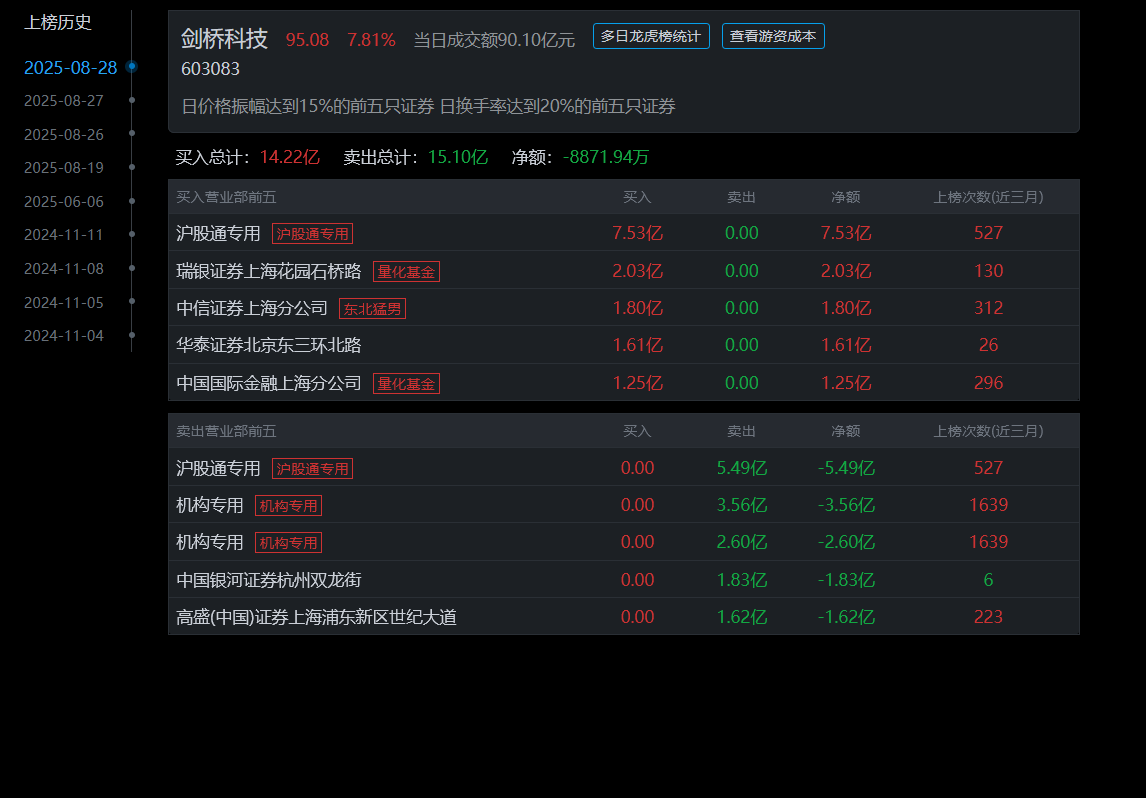This screenshot has height=798, width=1146.
Task: Click buy amount 2.03亿 for 瑞银证券
Action: pos(637,271)
